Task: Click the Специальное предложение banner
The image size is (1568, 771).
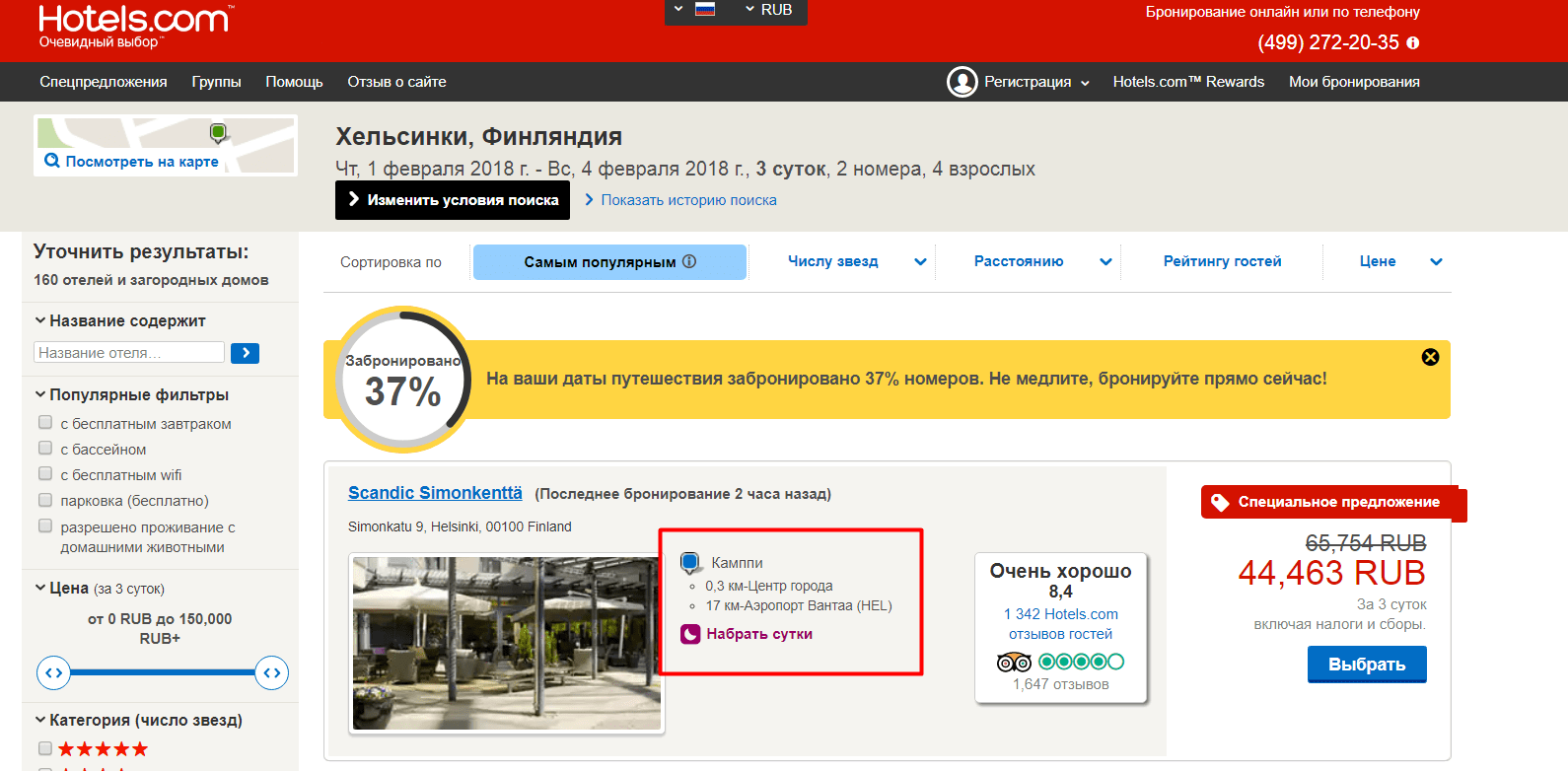Action: click(x=1333, y=503)
